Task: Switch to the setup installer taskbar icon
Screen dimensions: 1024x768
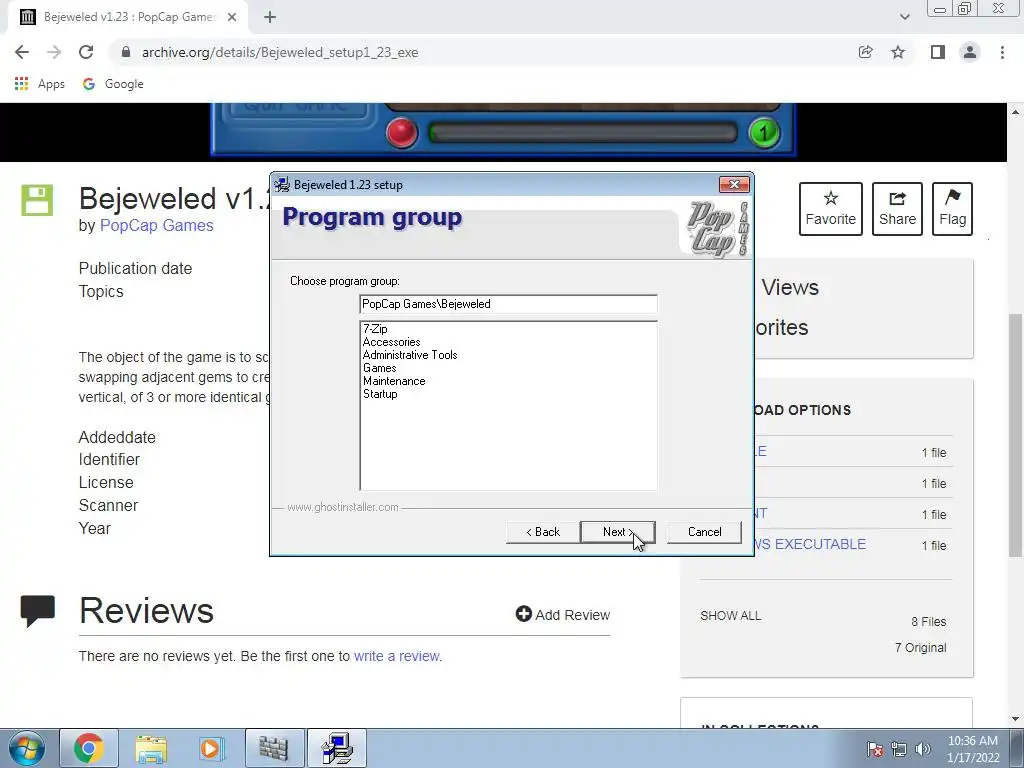Action: (x=337, y=748)
